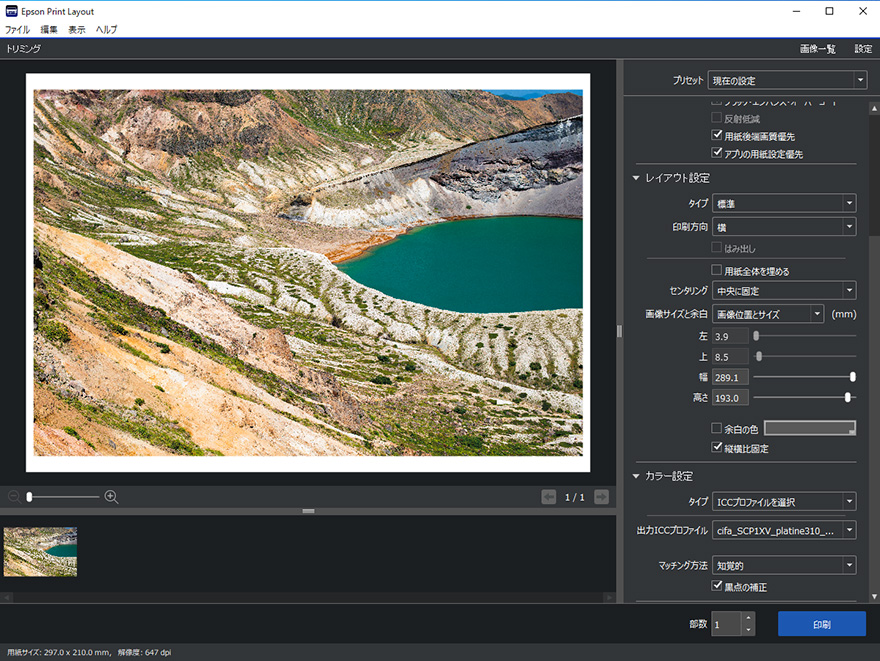Click the 印刷 print button
This screenshot has width=880, height=661.
(821, 624)
